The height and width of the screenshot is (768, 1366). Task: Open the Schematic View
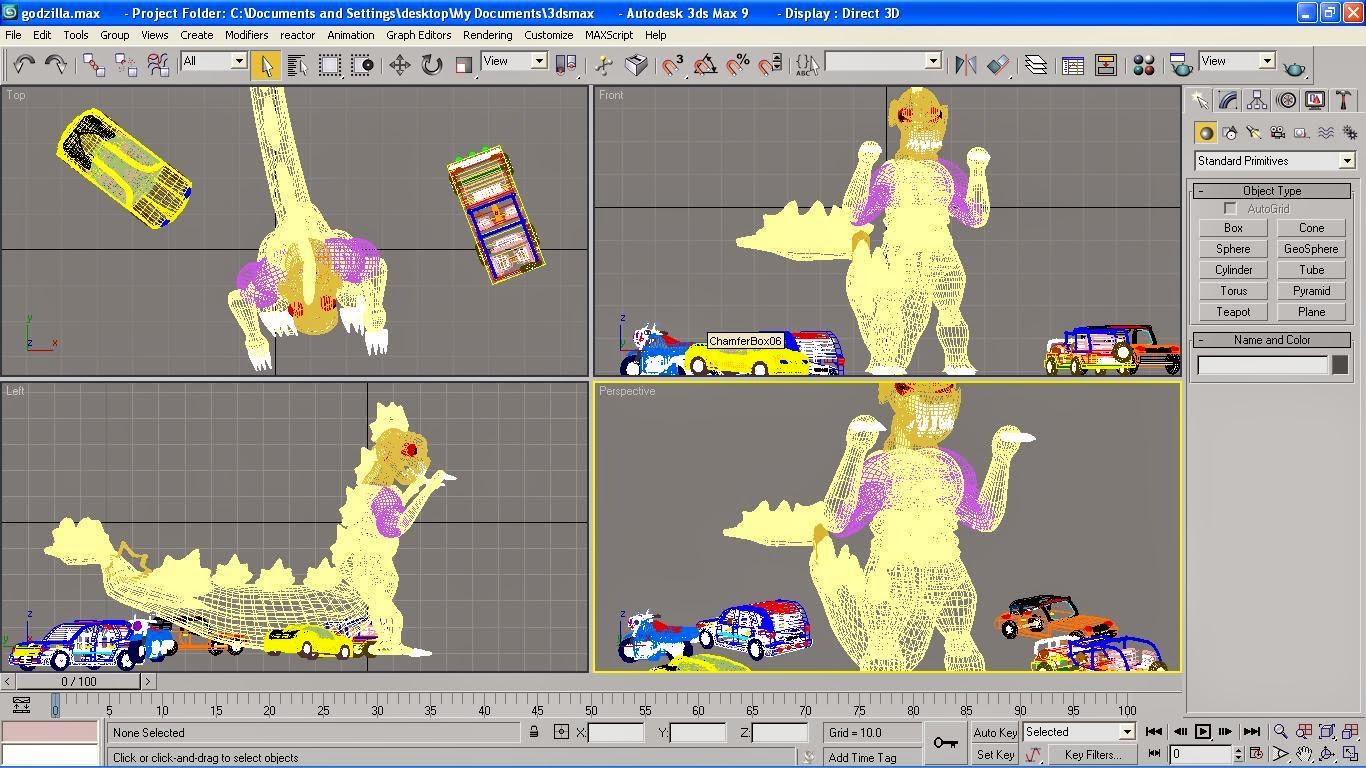pyautogui.click(x=1105, y=65)
